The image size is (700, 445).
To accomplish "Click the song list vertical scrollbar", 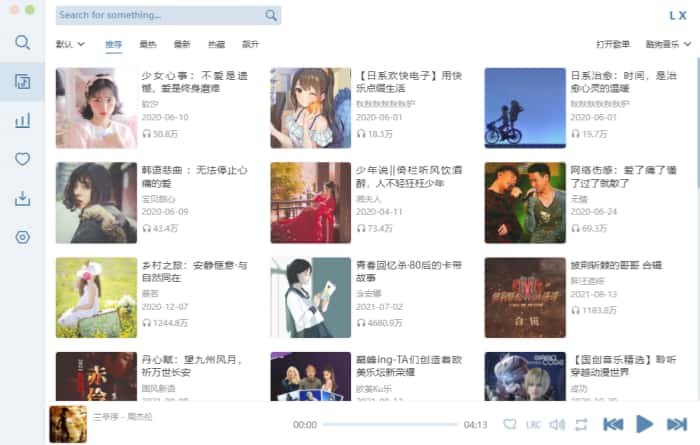I will [698, 125].
